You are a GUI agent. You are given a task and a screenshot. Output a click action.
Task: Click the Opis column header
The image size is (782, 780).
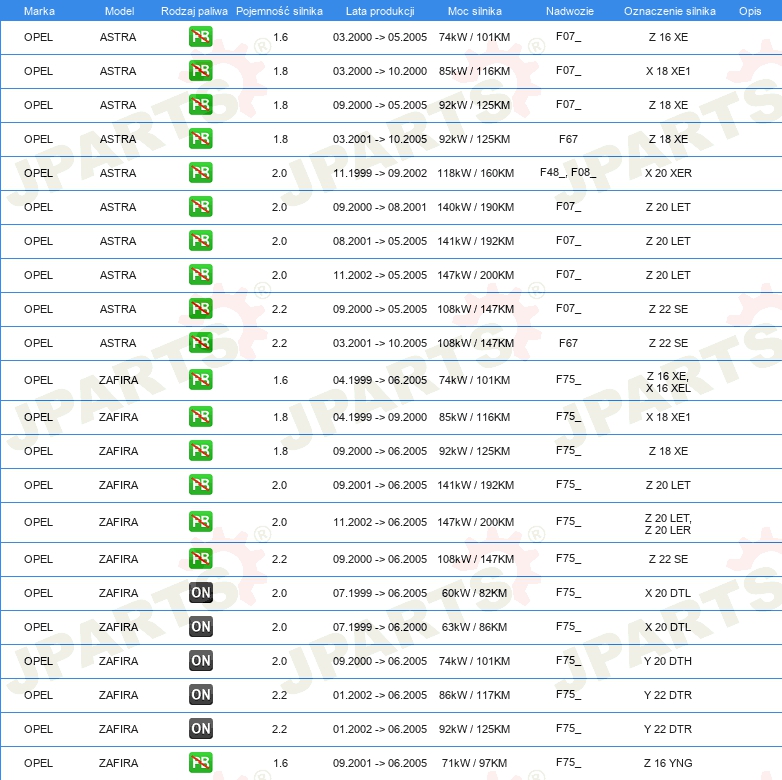(750, 11)
